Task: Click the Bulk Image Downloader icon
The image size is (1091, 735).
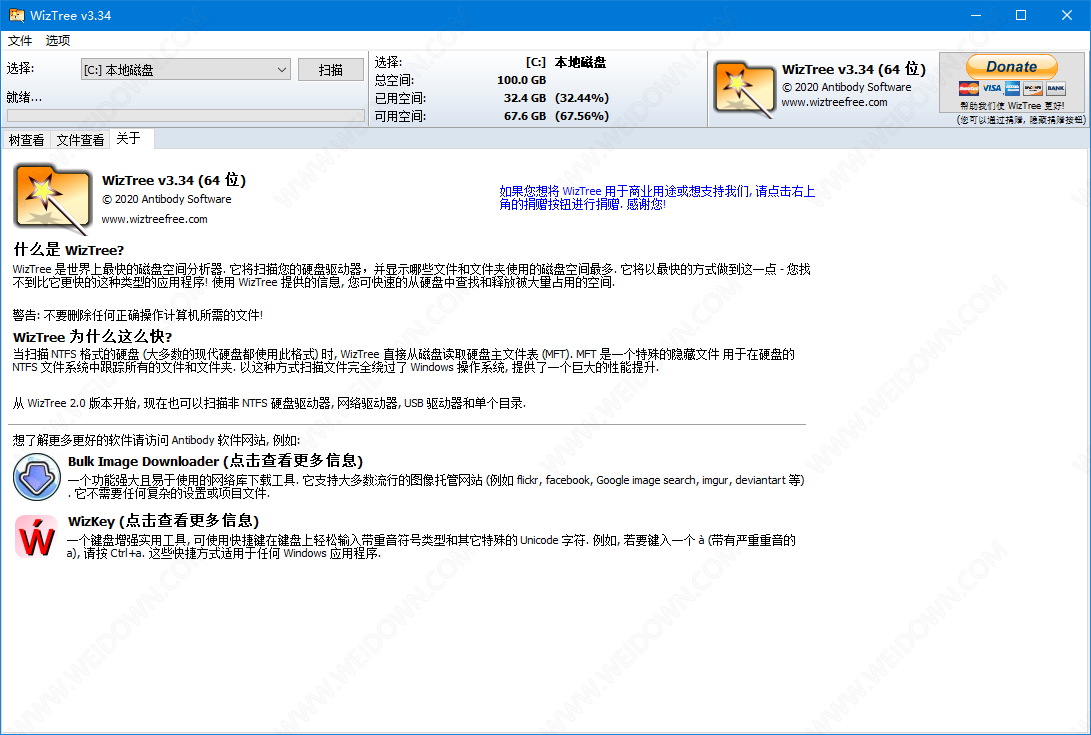Action: [36, 477]
